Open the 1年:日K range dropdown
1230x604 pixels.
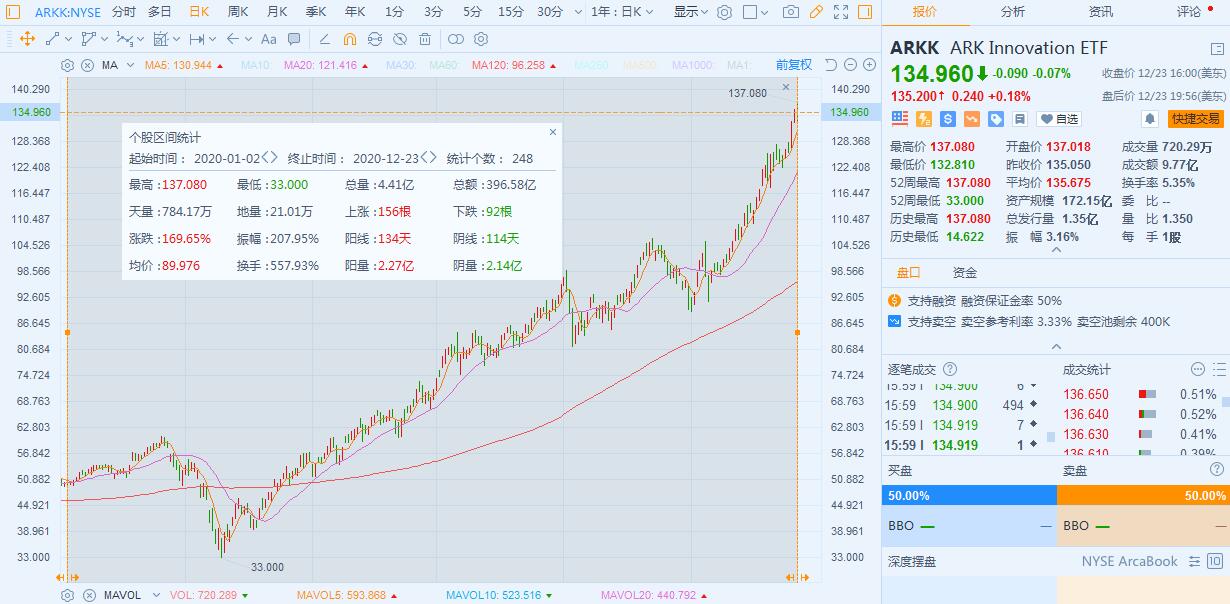[622, 12]
